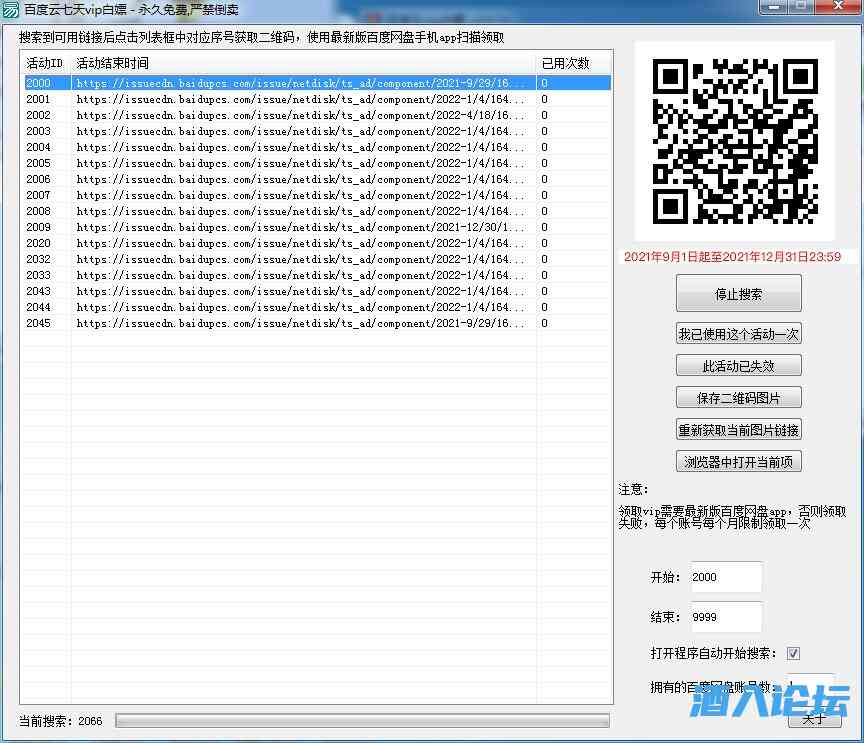Minimize the application window
Screen dimensions: 864x743
click(x=773, y=7)
